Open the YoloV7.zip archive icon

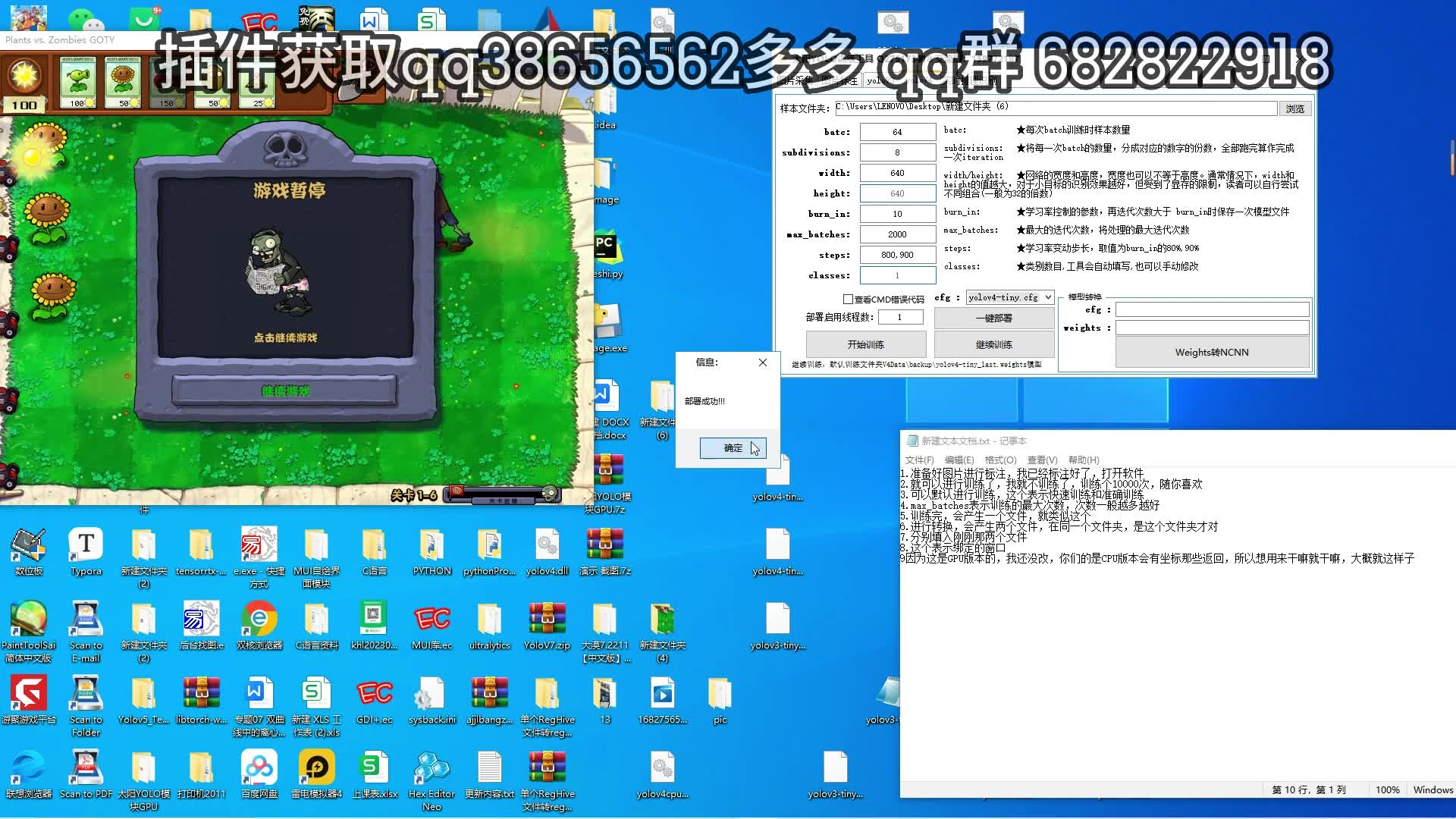coord(547,620)
